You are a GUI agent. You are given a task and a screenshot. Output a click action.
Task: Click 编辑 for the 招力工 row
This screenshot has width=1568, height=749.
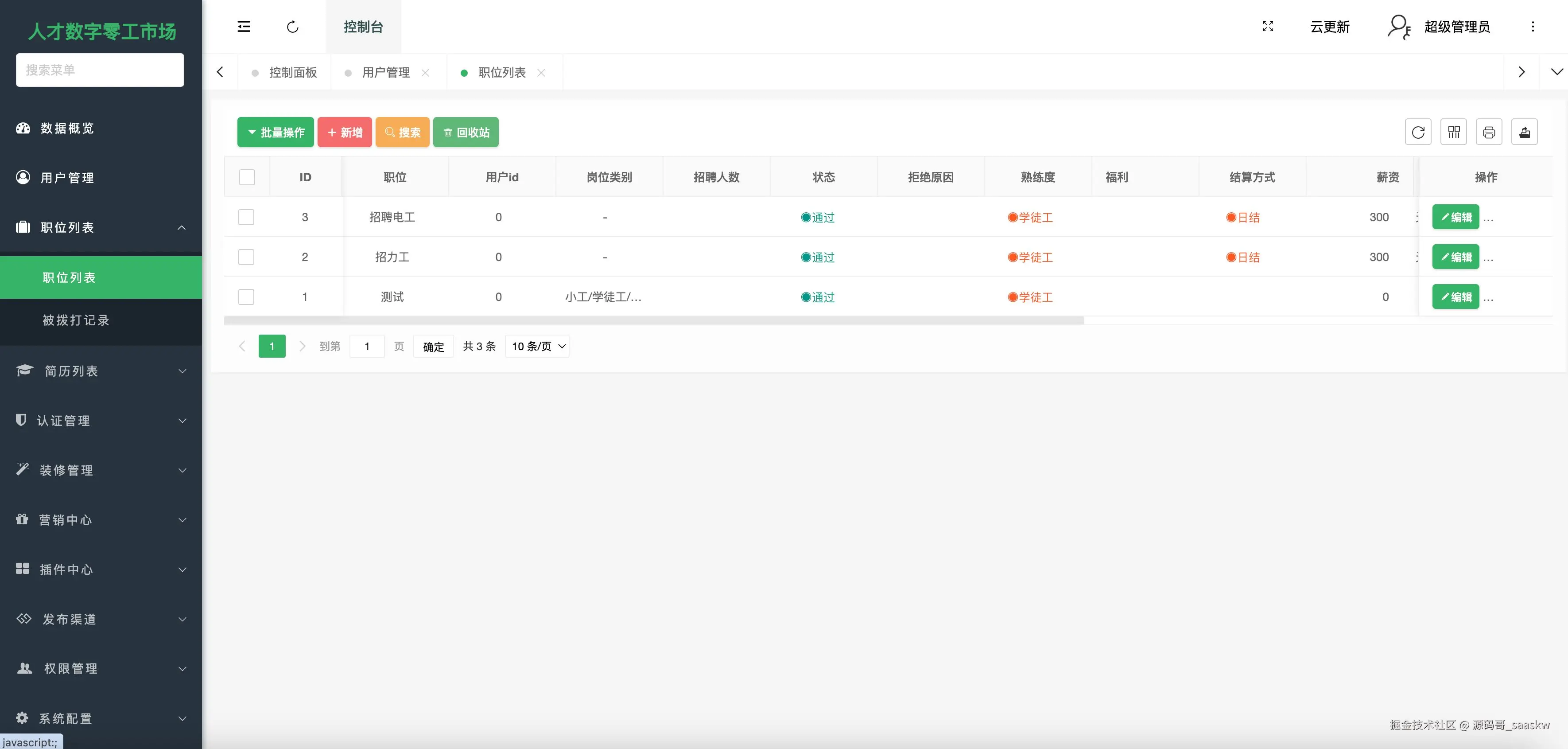point(1455,257)
